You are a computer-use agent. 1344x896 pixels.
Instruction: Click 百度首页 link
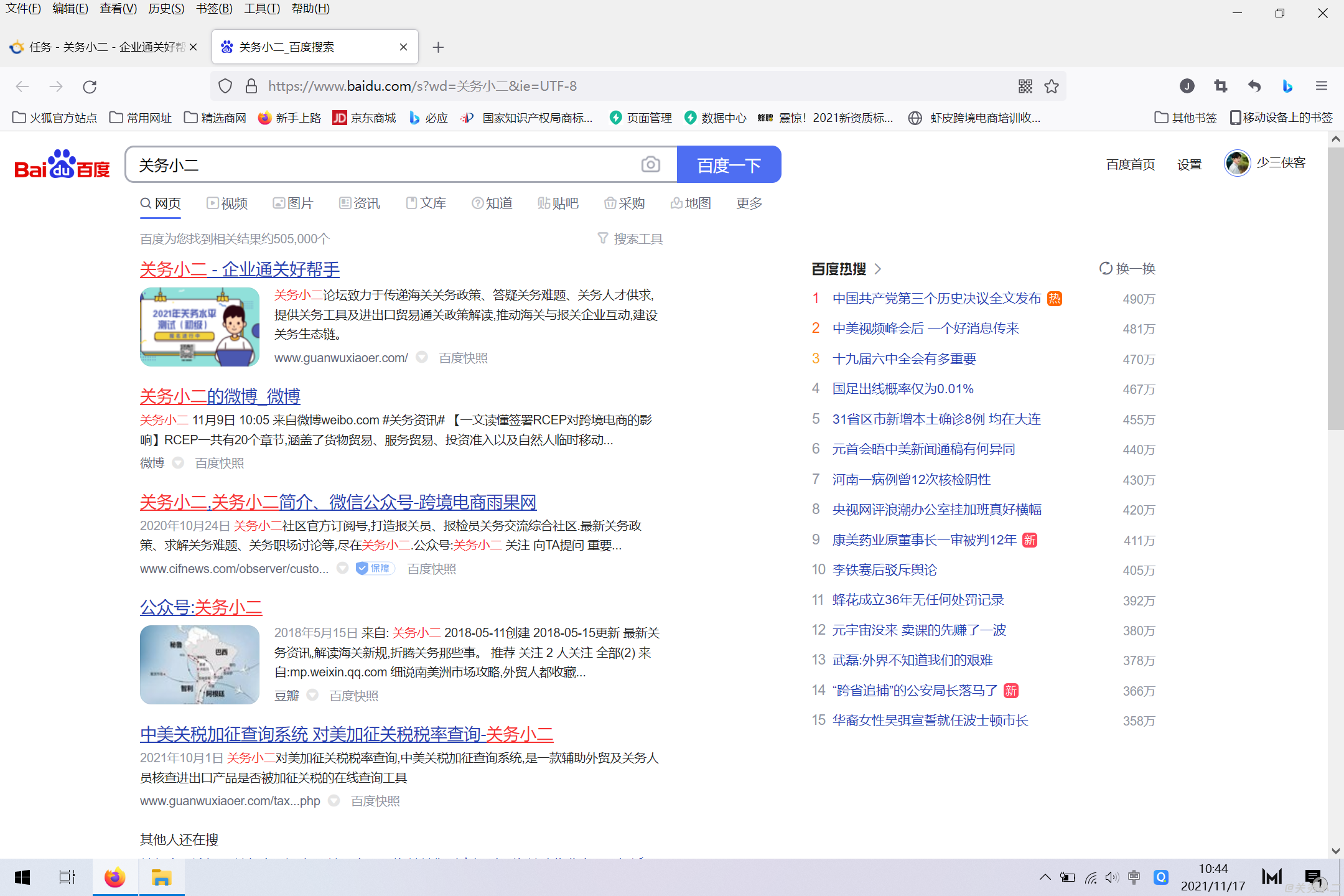1131,164
